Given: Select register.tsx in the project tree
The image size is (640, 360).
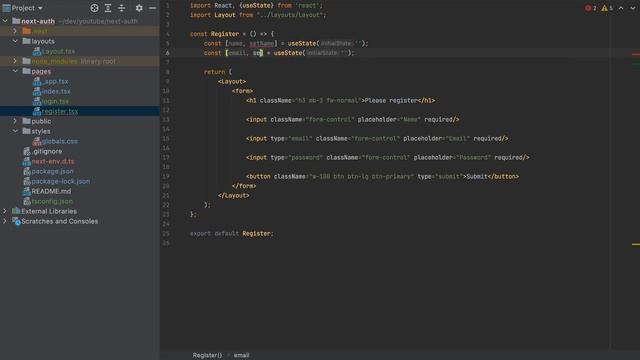Looking at the screenshot, I should tap(60, 111).
